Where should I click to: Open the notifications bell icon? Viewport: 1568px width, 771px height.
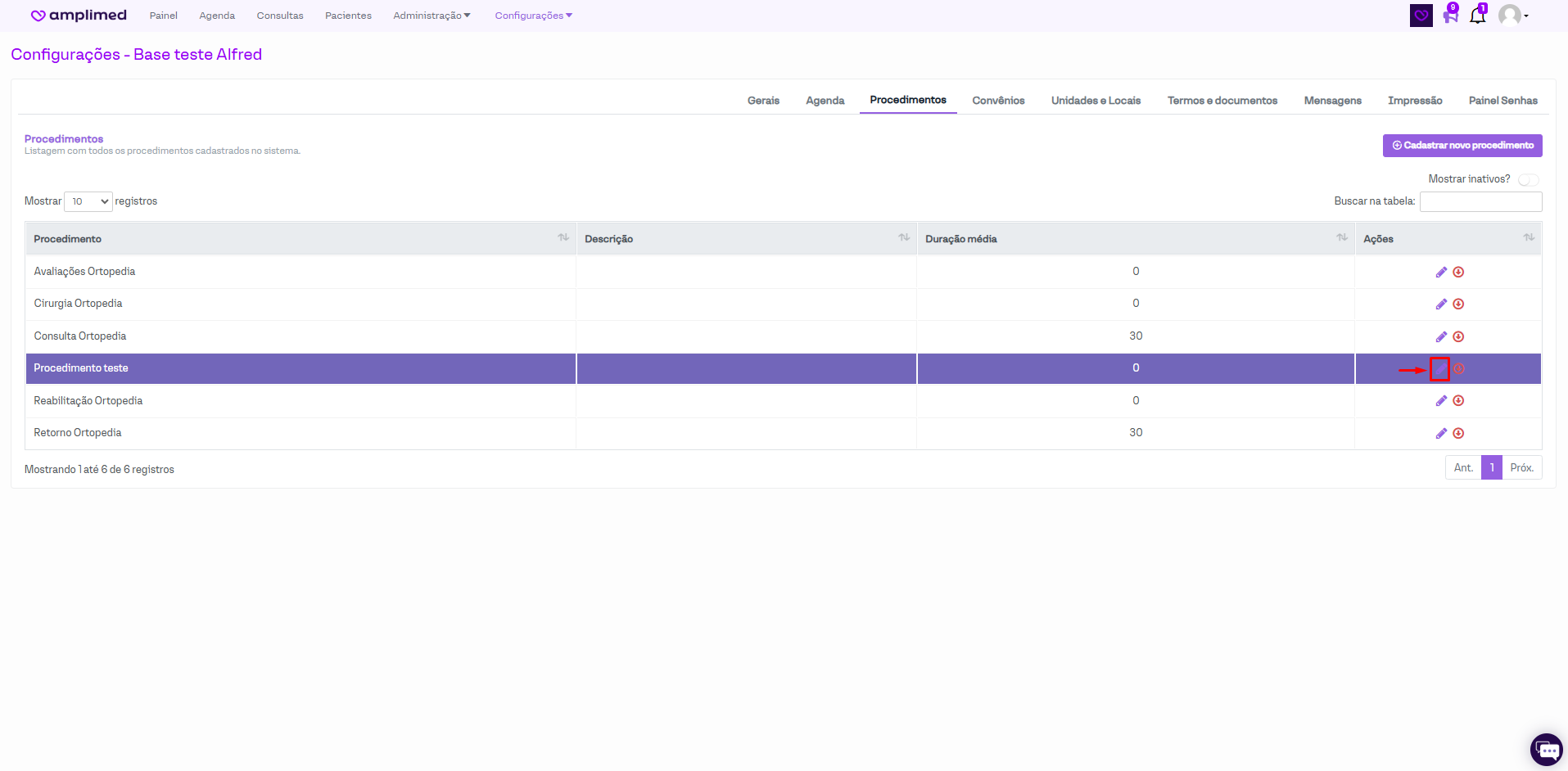point(1477,16)
